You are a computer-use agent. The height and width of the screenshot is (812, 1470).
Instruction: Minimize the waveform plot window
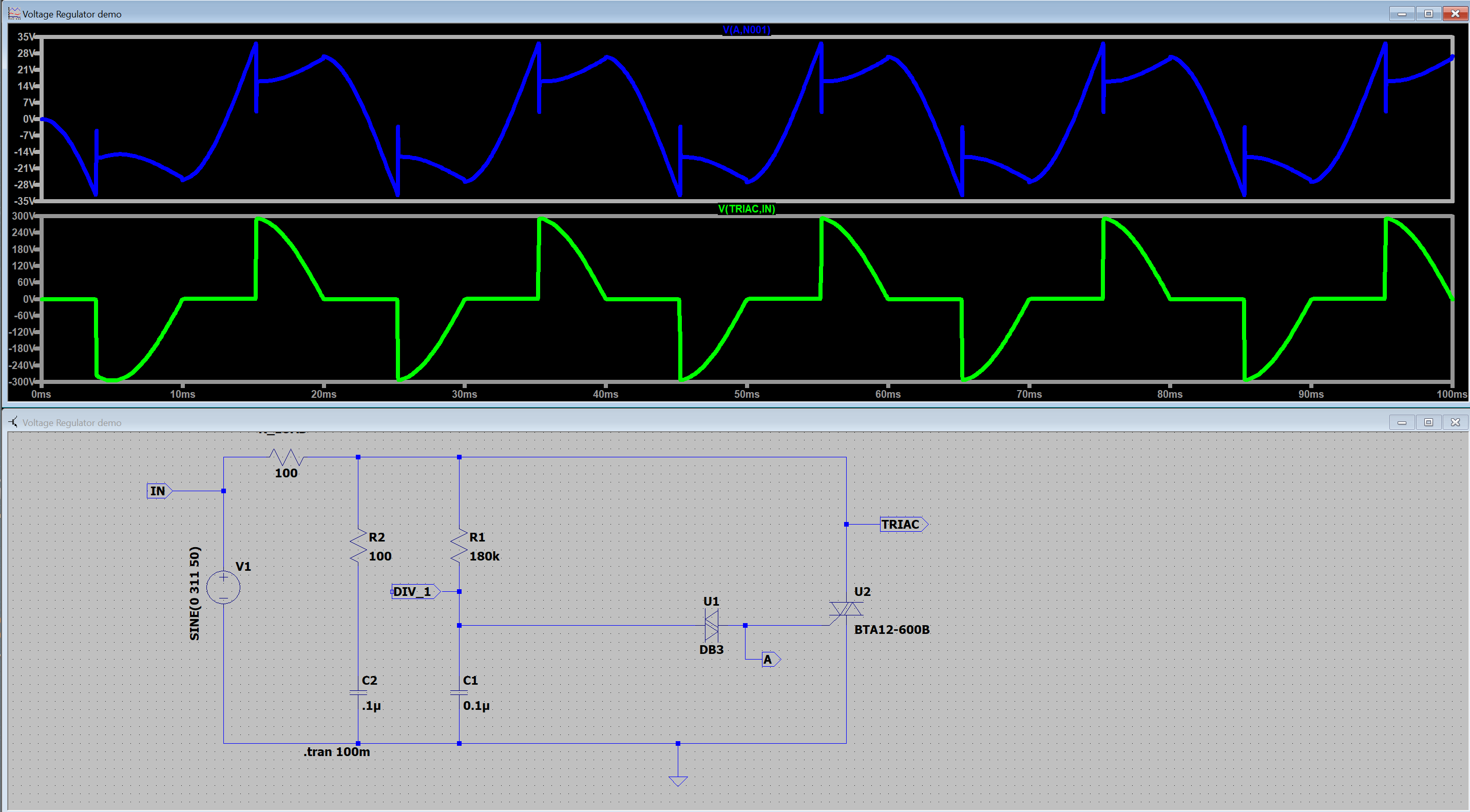click(1402, 13)
